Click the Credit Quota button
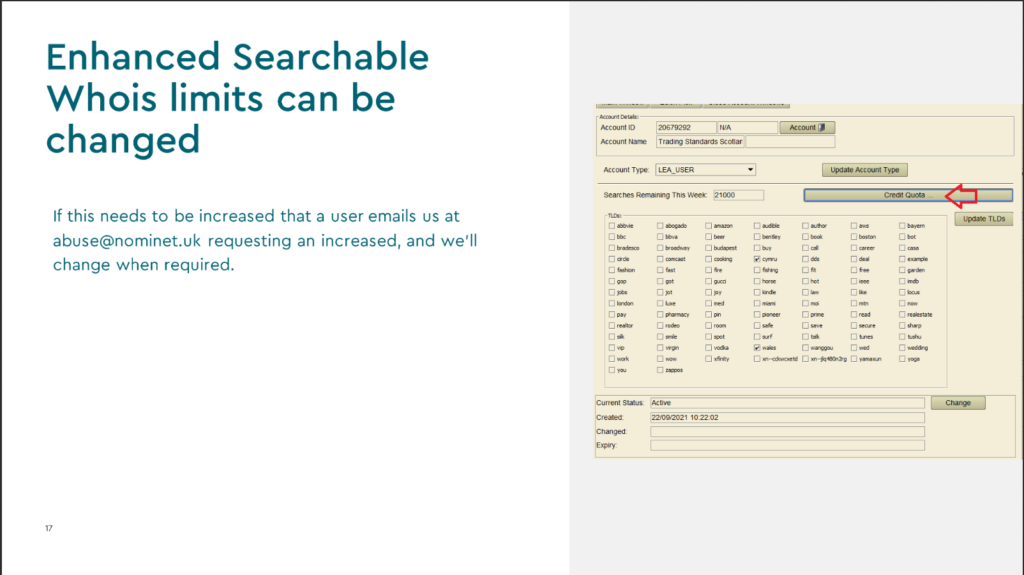The height and width of the screenshot is (575, 1024). click(x=907, y=195)
